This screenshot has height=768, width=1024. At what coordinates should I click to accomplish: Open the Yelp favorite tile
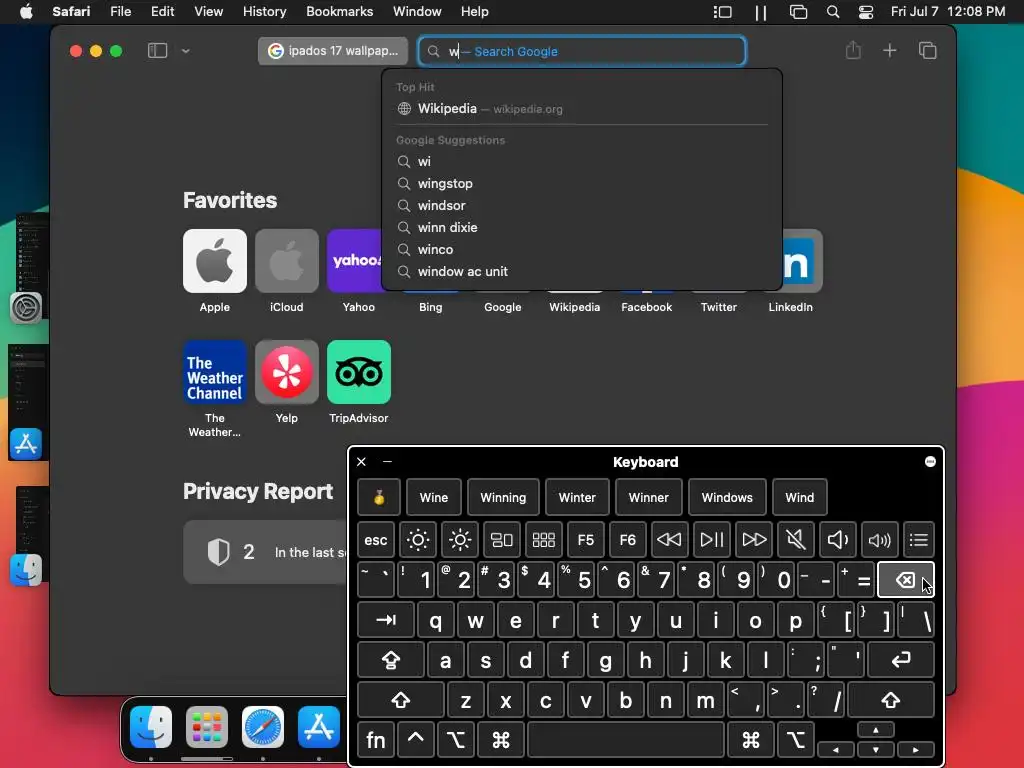tap(287, 372)
